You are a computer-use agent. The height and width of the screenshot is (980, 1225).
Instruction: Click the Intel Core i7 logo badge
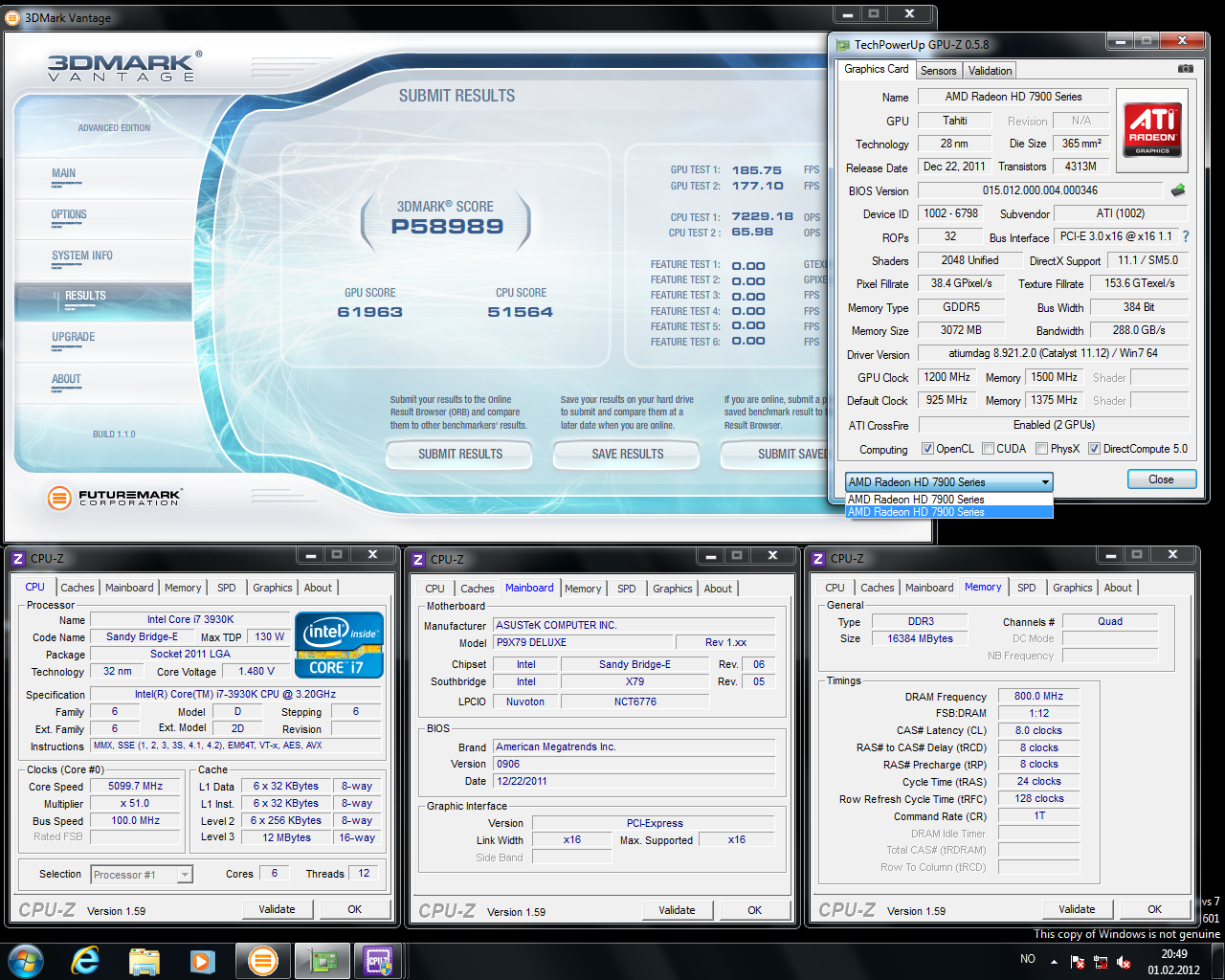point(340,645)
